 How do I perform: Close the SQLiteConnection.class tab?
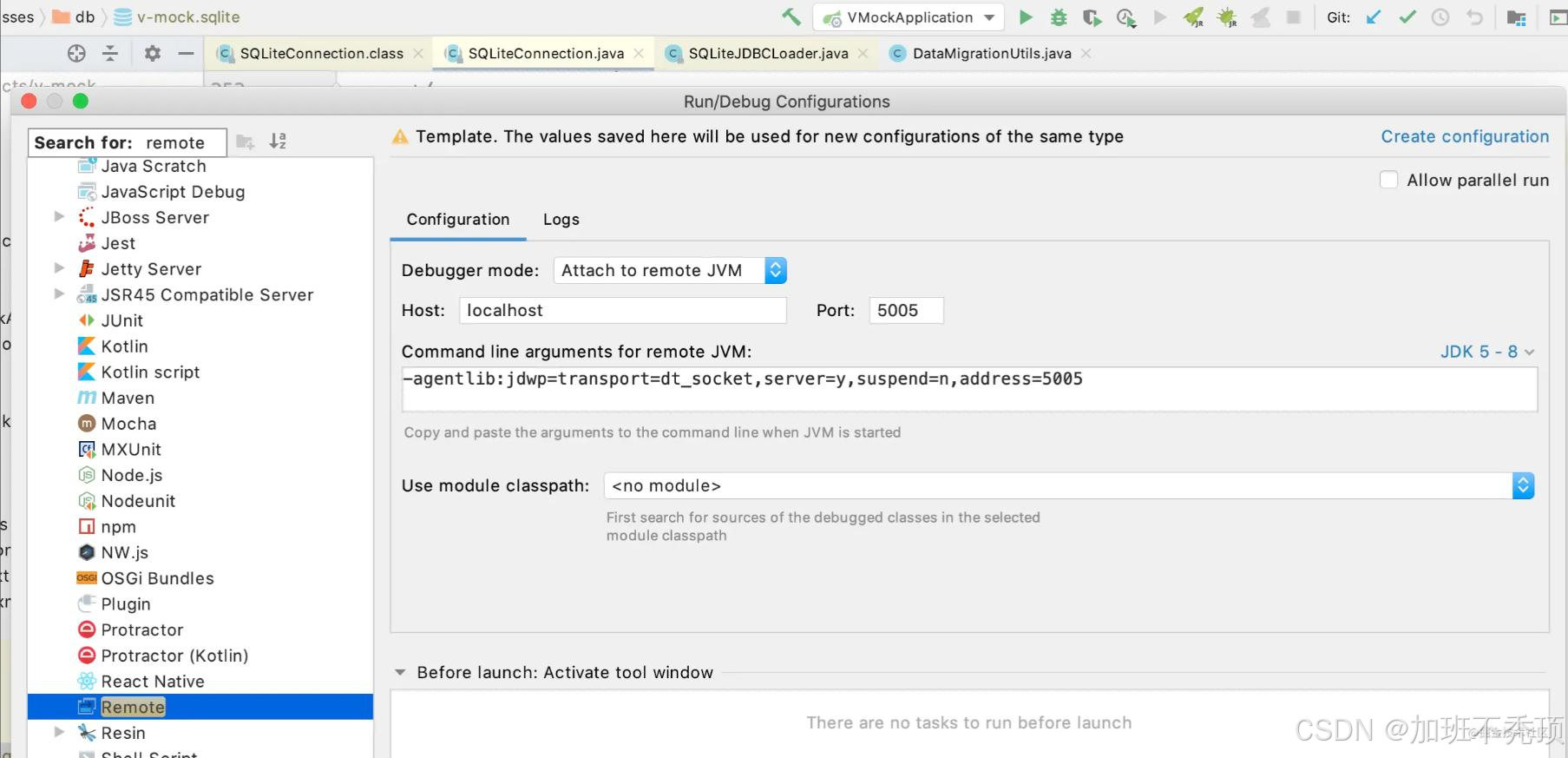tap(418, 53)
